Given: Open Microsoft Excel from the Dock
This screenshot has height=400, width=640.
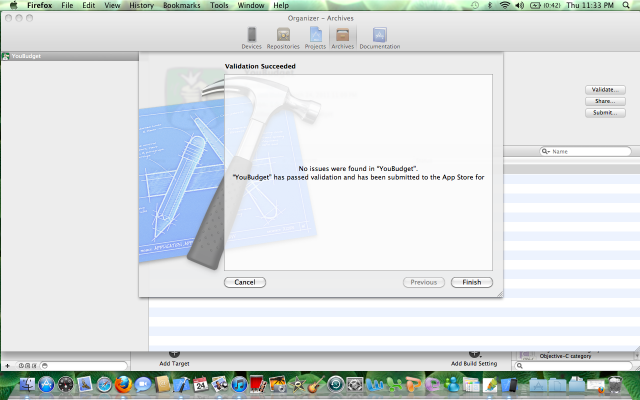Looking at the screenshot, I should (x=394, y=384).
